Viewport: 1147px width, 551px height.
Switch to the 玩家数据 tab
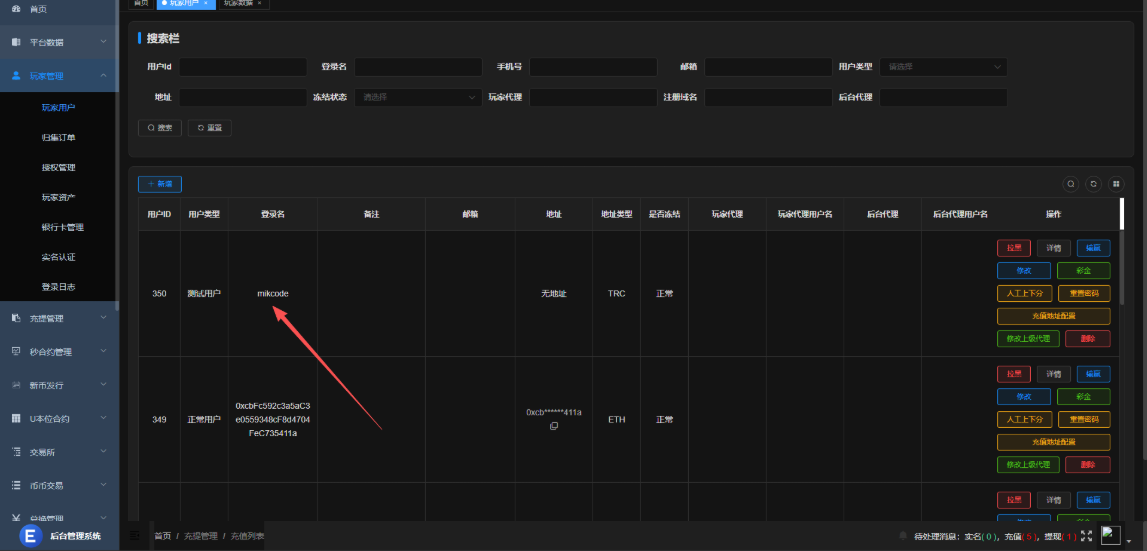[238, 4]
